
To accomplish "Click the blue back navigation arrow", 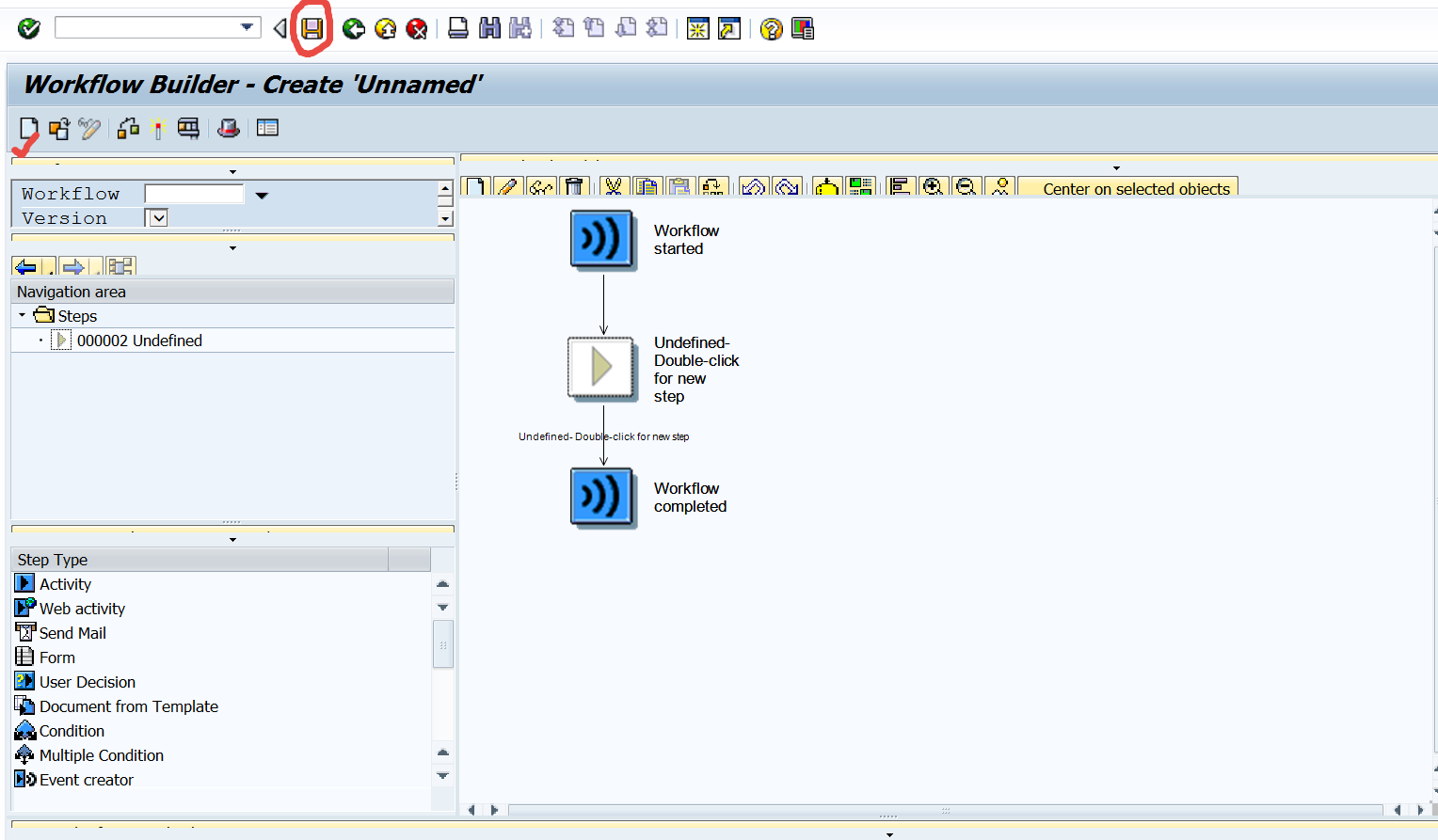I will [x=25, y=266].
